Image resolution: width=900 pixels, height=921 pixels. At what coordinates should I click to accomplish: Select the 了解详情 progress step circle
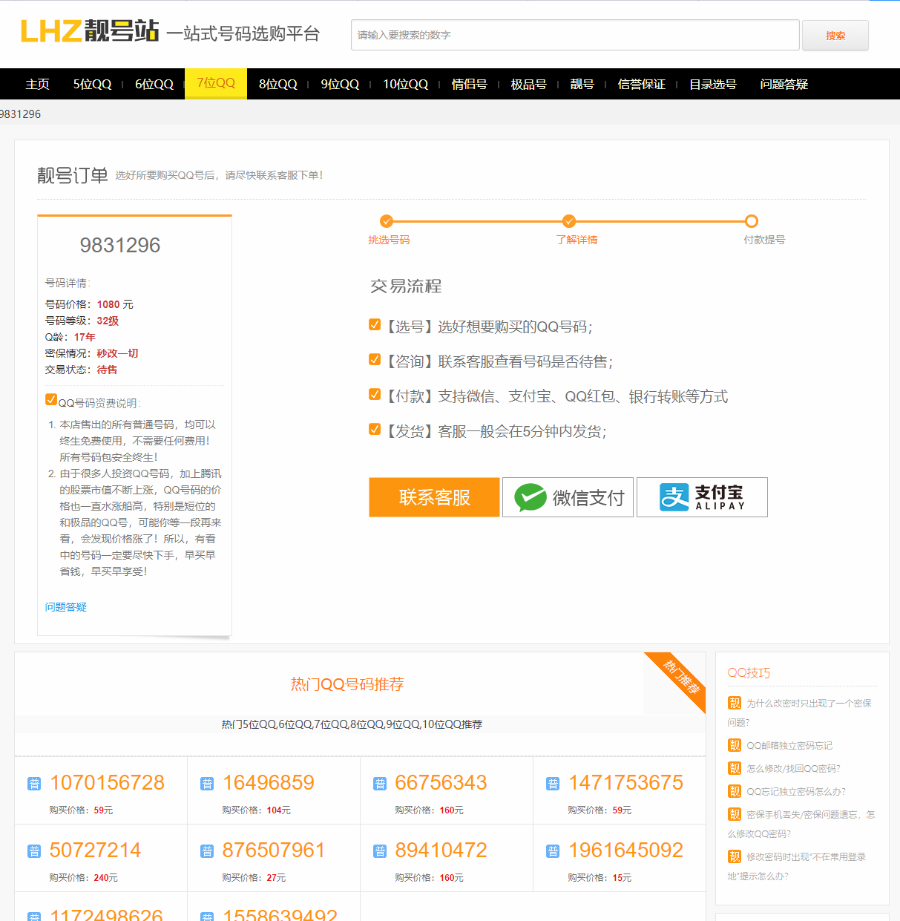click(x=569, y=221)
